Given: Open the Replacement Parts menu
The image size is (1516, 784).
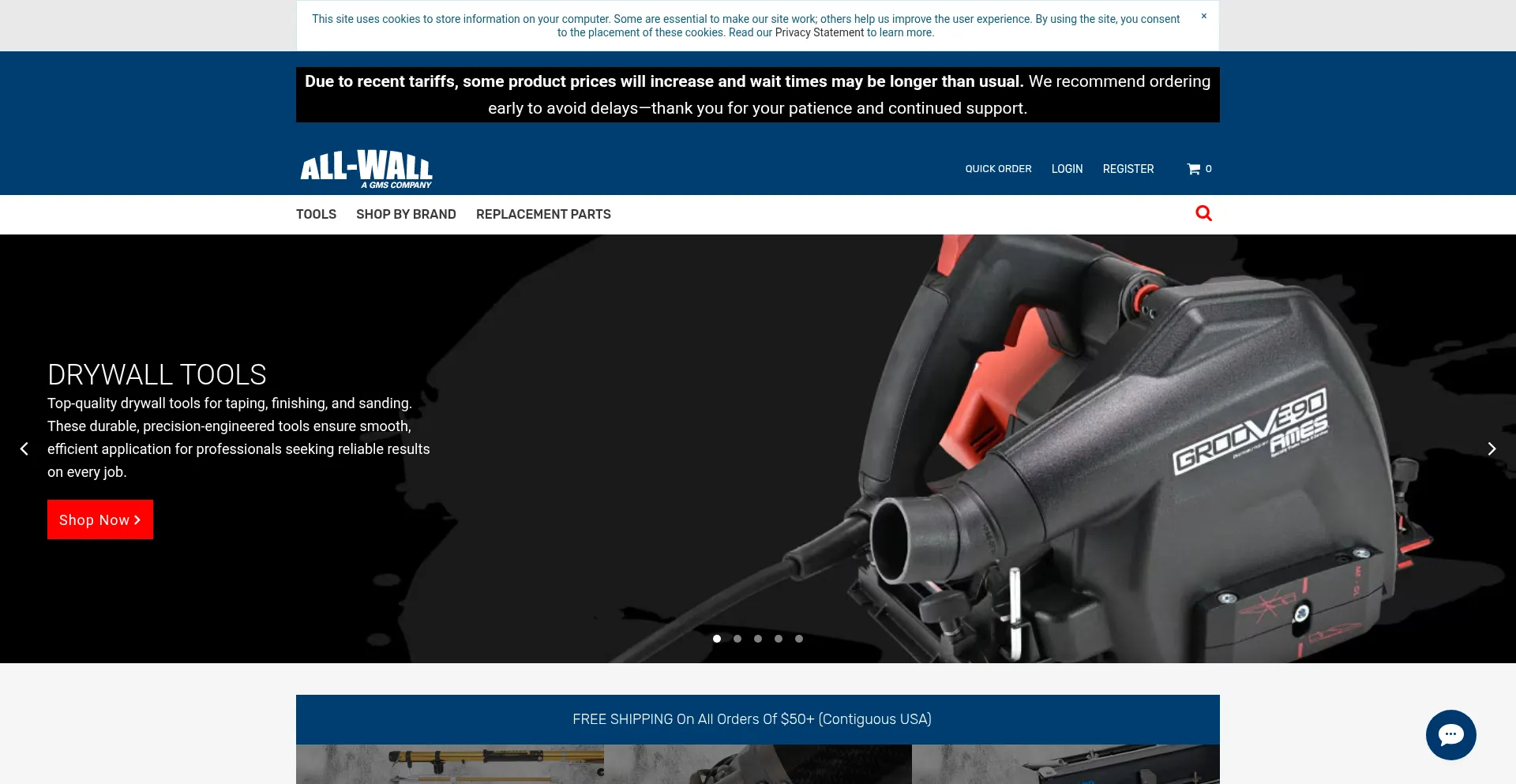Looking at the screenshot, I should click(x=543, y=214).
